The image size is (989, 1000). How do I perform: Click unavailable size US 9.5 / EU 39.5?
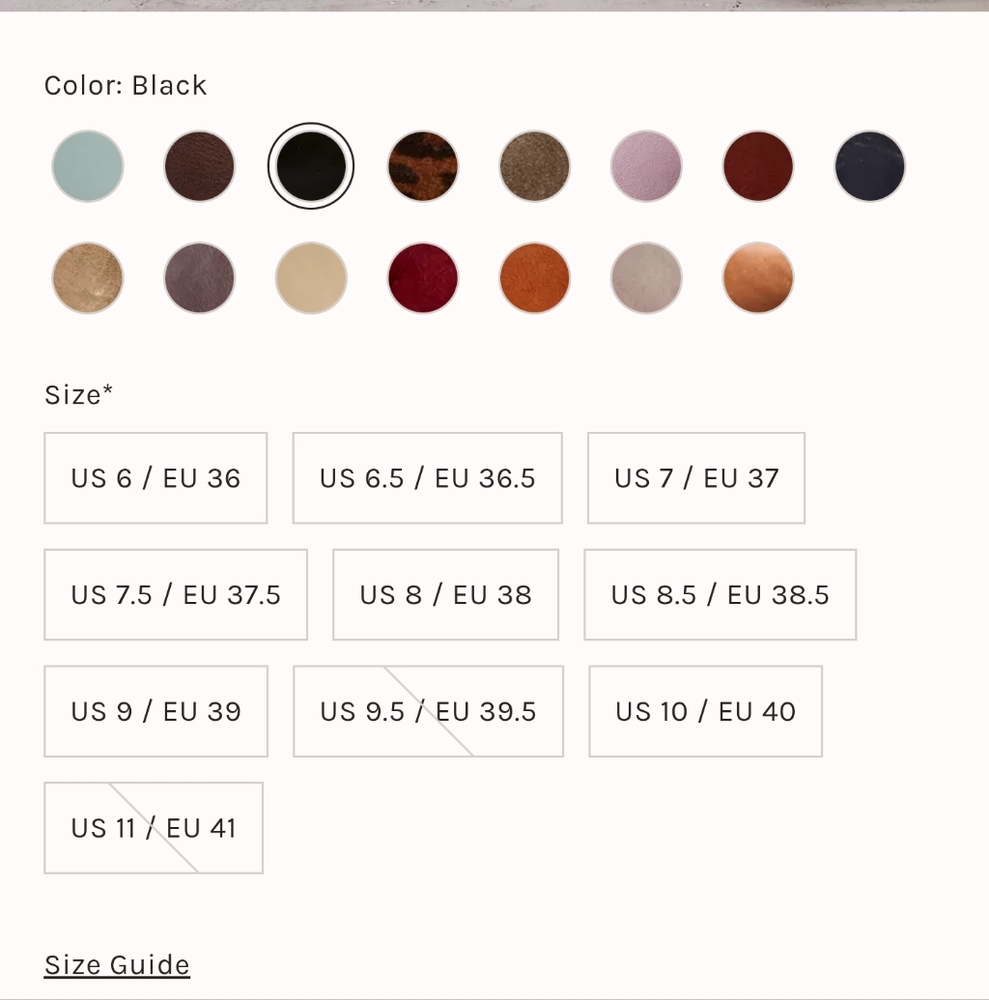(428, 711)
